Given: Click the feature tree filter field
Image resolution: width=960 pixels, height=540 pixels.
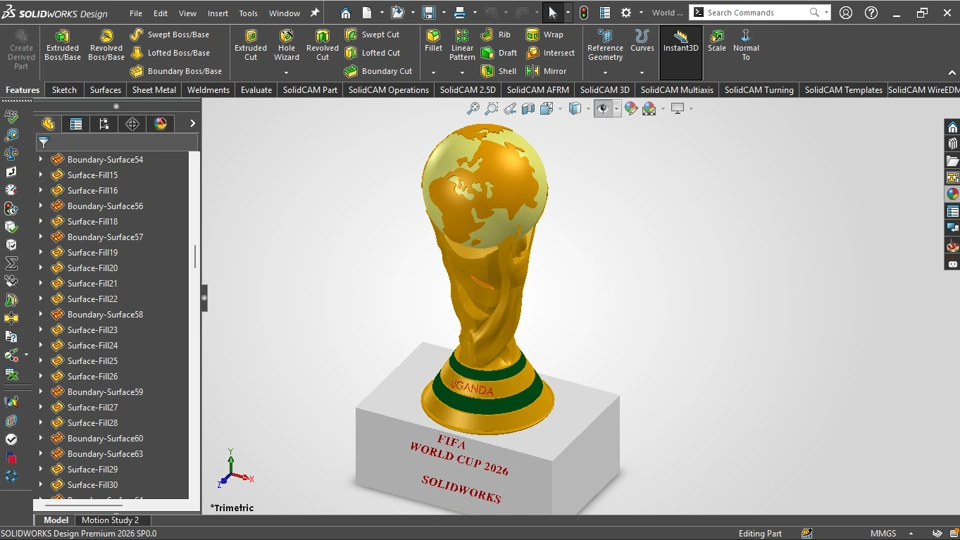Looking at the screenshot, I should coord(116,142).
